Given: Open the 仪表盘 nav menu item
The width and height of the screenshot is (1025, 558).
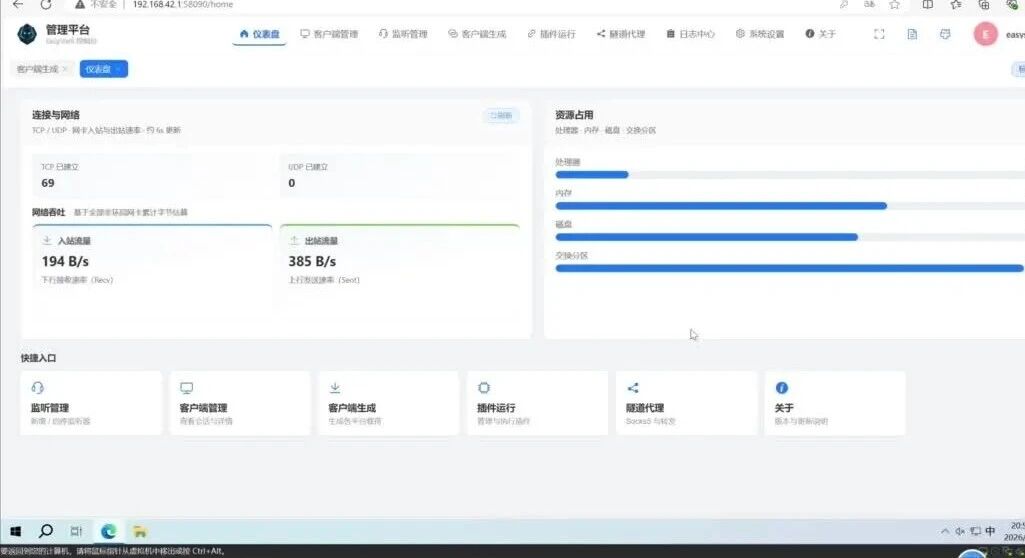Looking at the screenshot, I should click(260, 34).
